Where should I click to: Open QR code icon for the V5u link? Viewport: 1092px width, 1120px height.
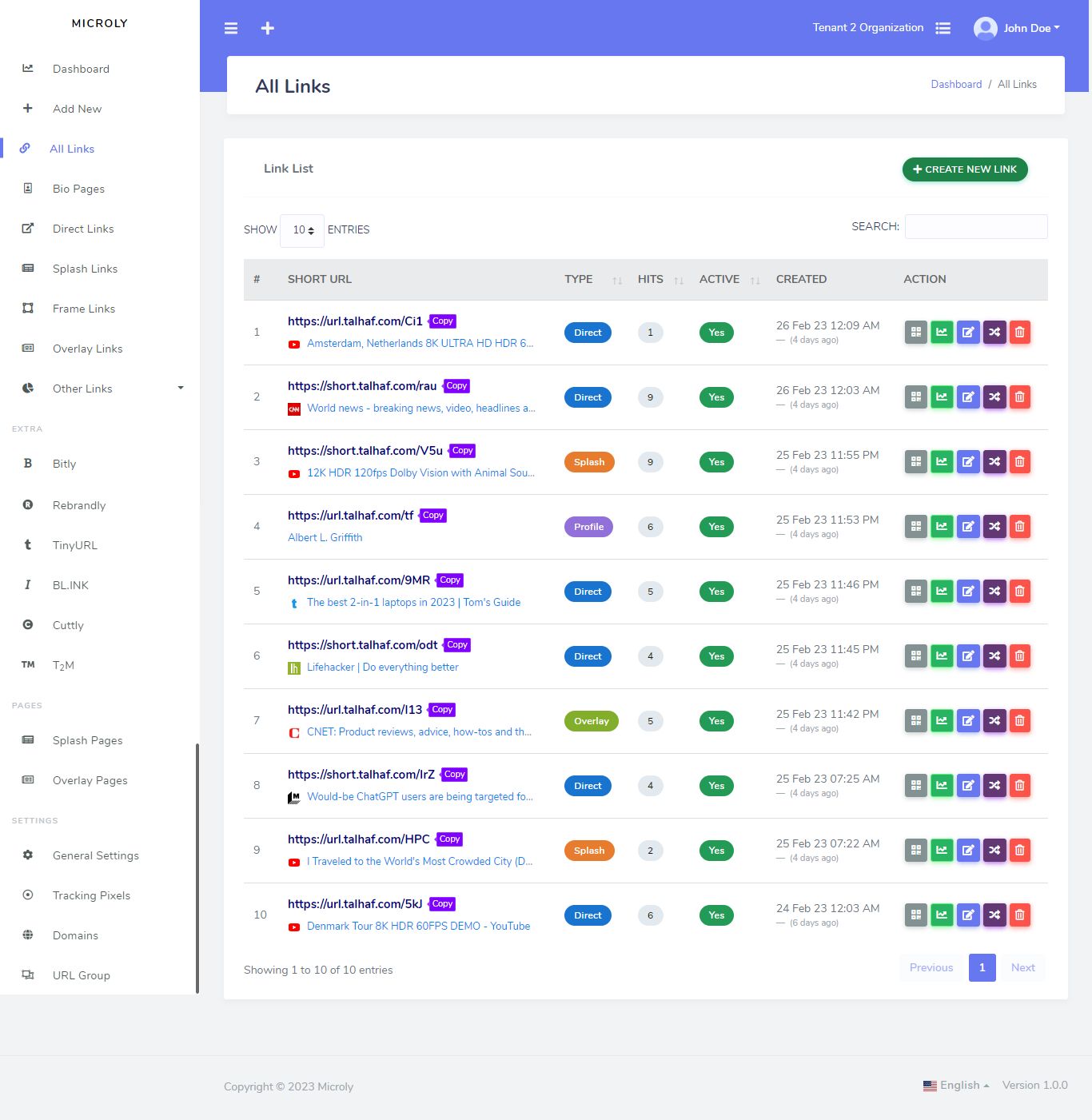916,462
